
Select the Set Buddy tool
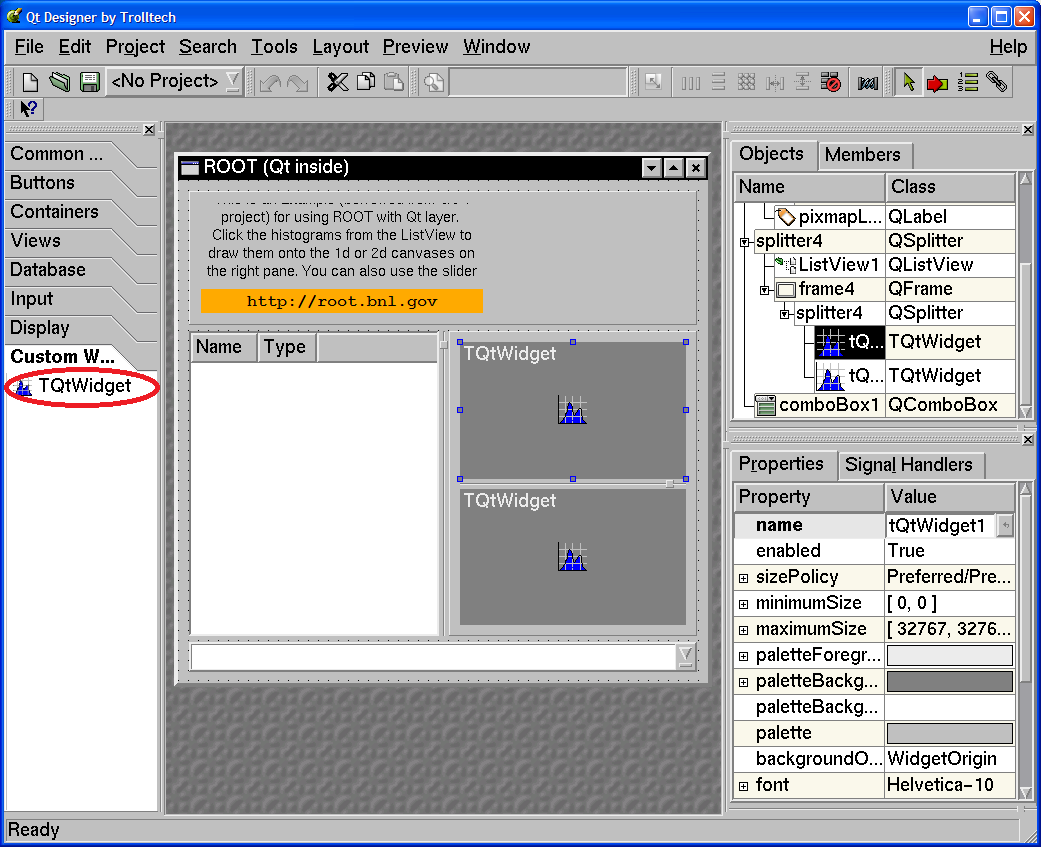tap(996, 82)
